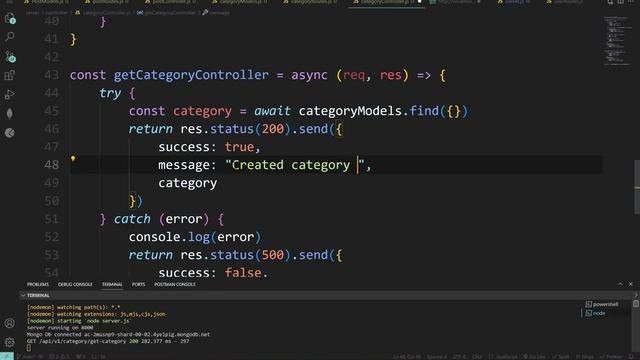Click the CRLF end-of-line status bar item
The height and width of the screenshot is (360, 640).
477,357
